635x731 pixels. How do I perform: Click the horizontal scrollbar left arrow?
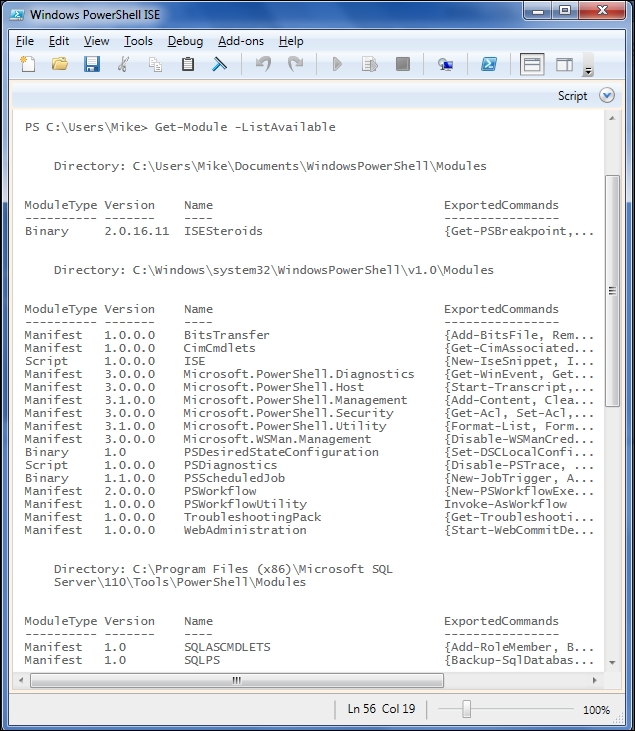(21, 680)
